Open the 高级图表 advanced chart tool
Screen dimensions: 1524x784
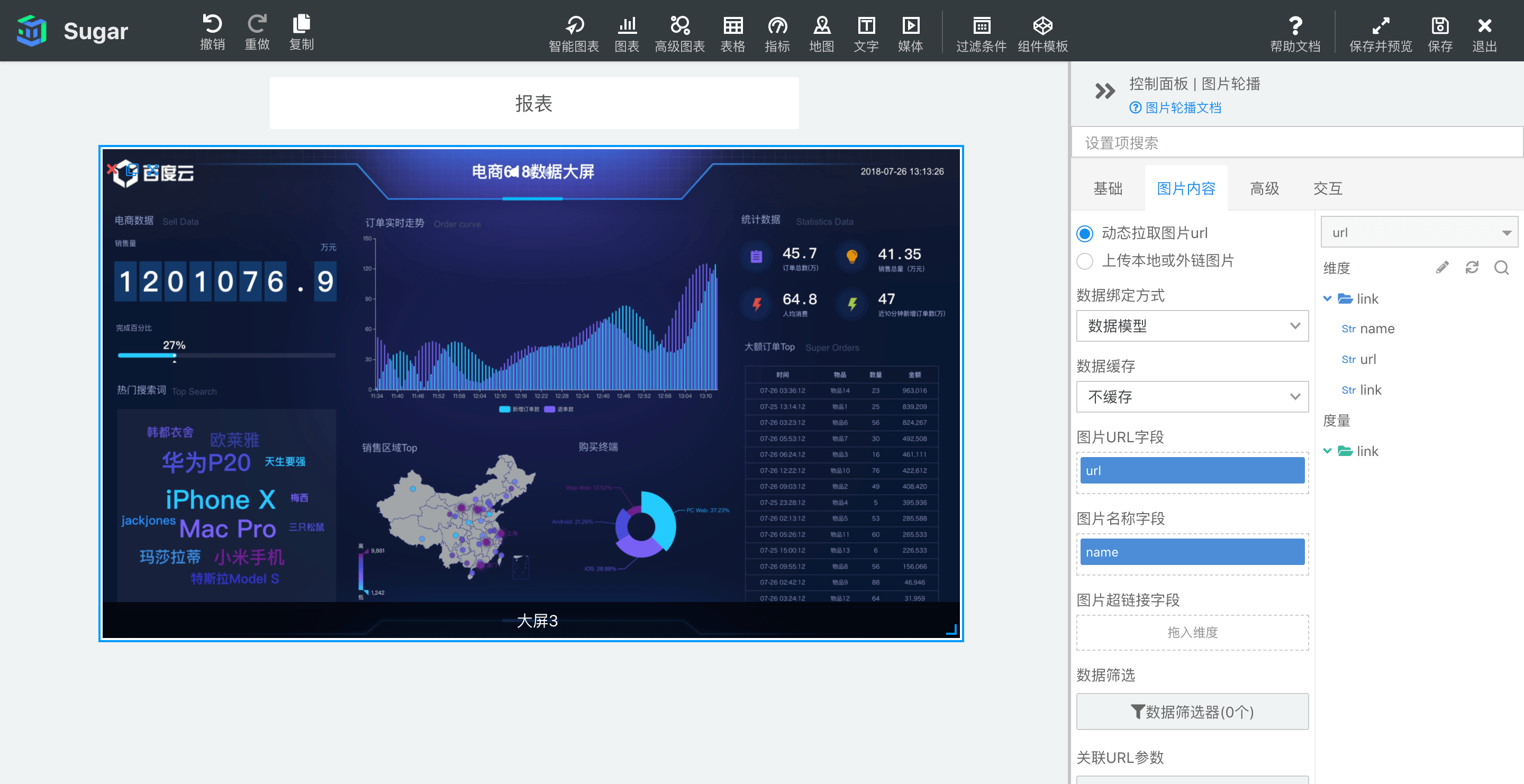680,30
